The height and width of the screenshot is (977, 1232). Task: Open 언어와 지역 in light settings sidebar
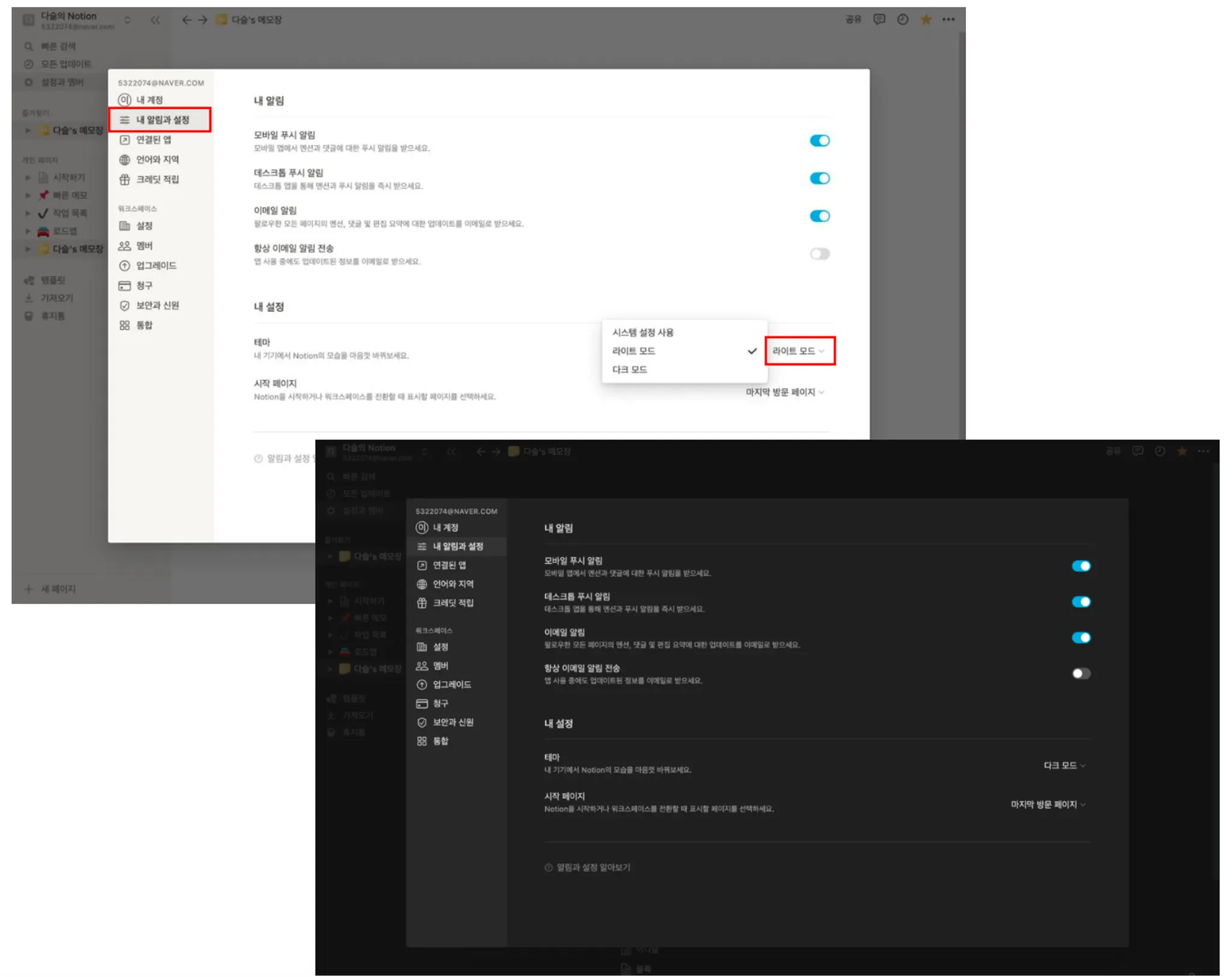click(x=157, y=159)
